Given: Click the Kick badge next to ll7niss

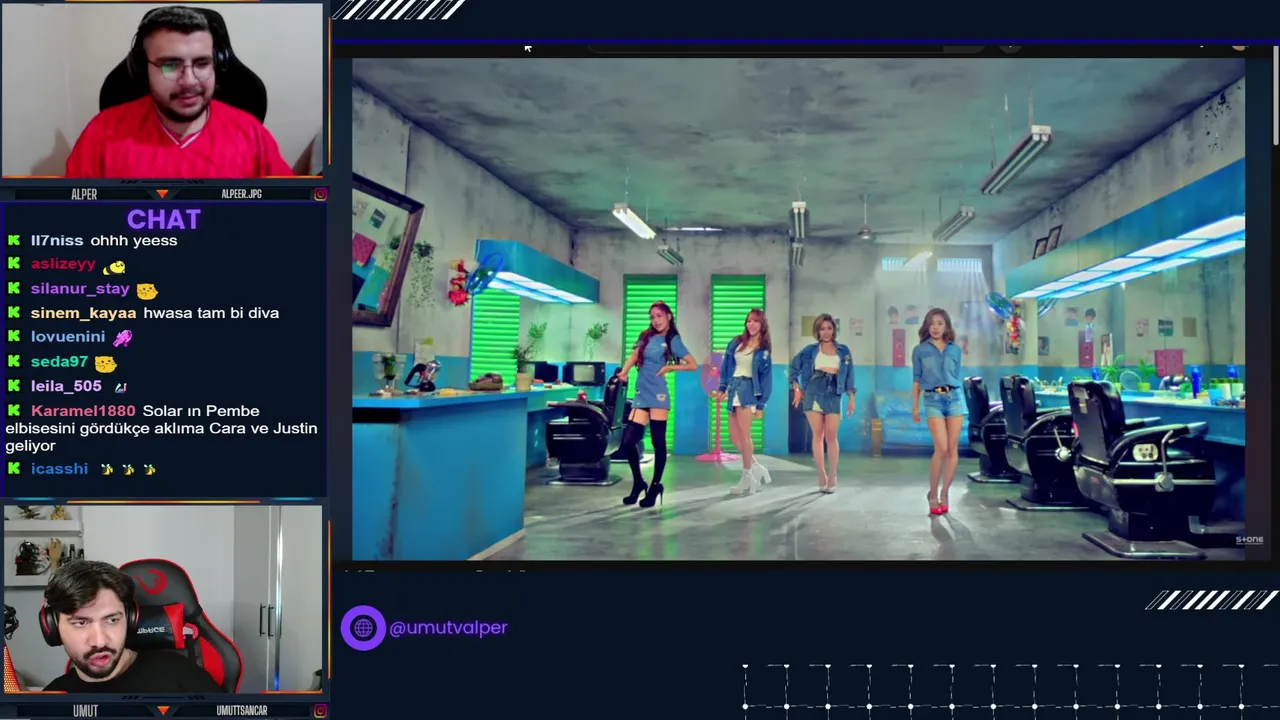Looking at the screenshot, I should click(x=14, y=240).
